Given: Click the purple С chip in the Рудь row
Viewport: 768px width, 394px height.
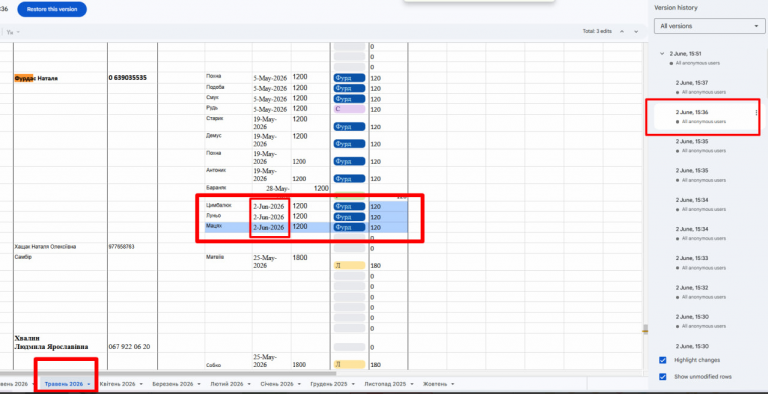Looking at the screenshot, I should 350,109.
